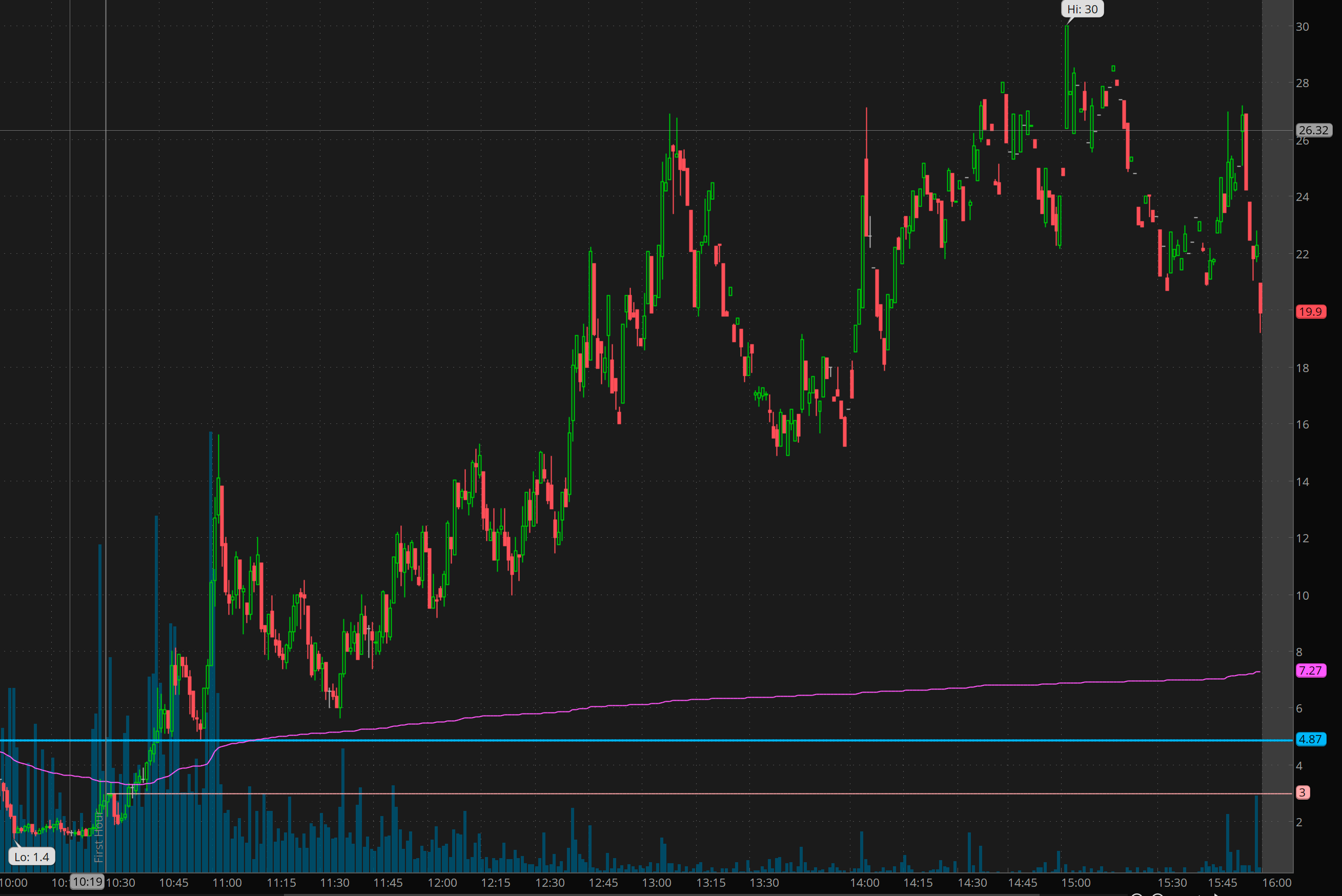Viewport: 1342px width, 896px height.
Task: Click the 16 label on price axis
Action: (1302, 424)
